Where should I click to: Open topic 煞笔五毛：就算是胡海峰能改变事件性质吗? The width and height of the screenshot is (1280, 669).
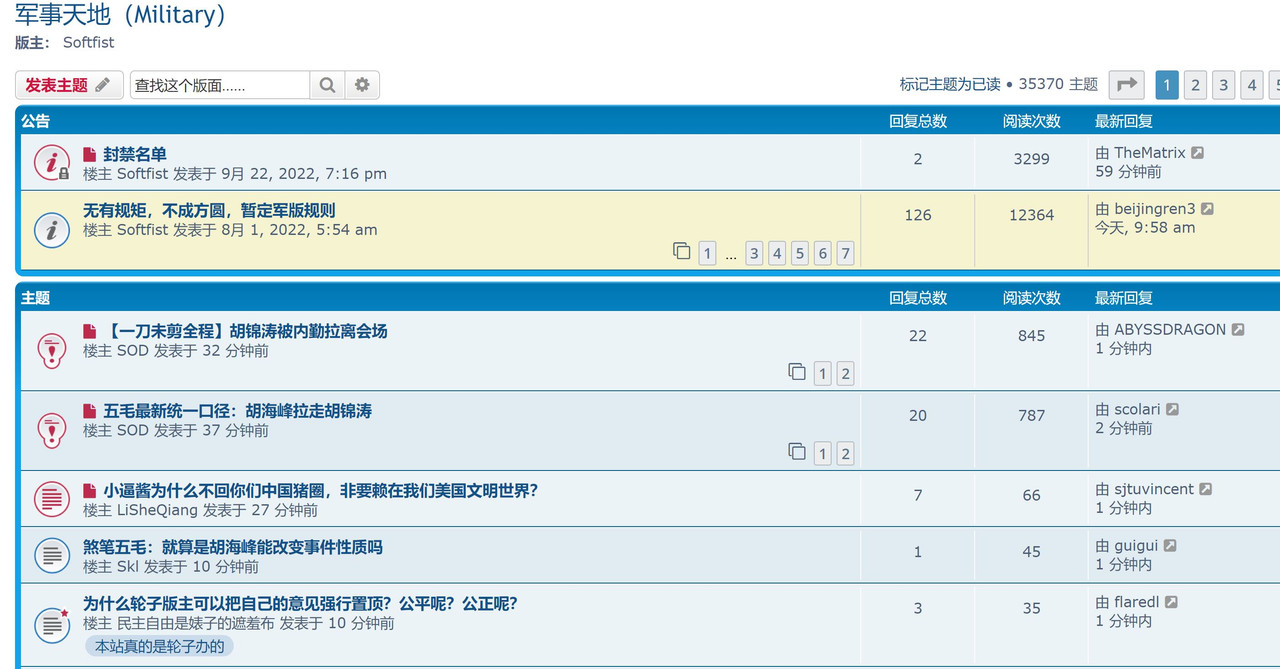233,547
